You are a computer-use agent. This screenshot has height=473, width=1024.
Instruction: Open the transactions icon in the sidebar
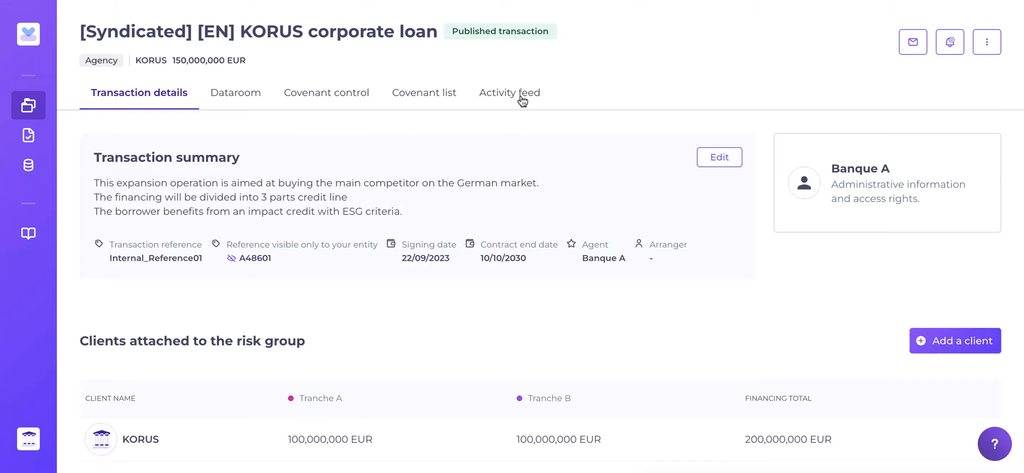coord(28,105)
